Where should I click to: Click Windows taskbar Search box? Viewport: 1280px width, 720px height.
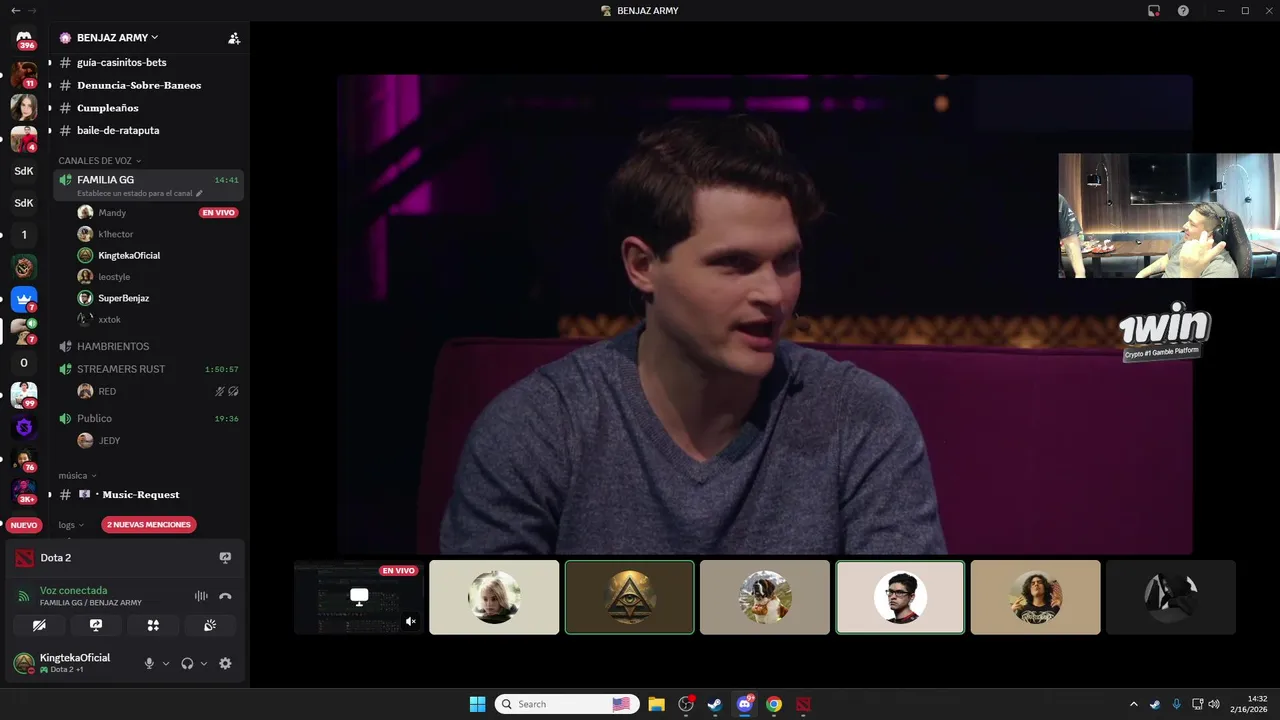point(567,704)
